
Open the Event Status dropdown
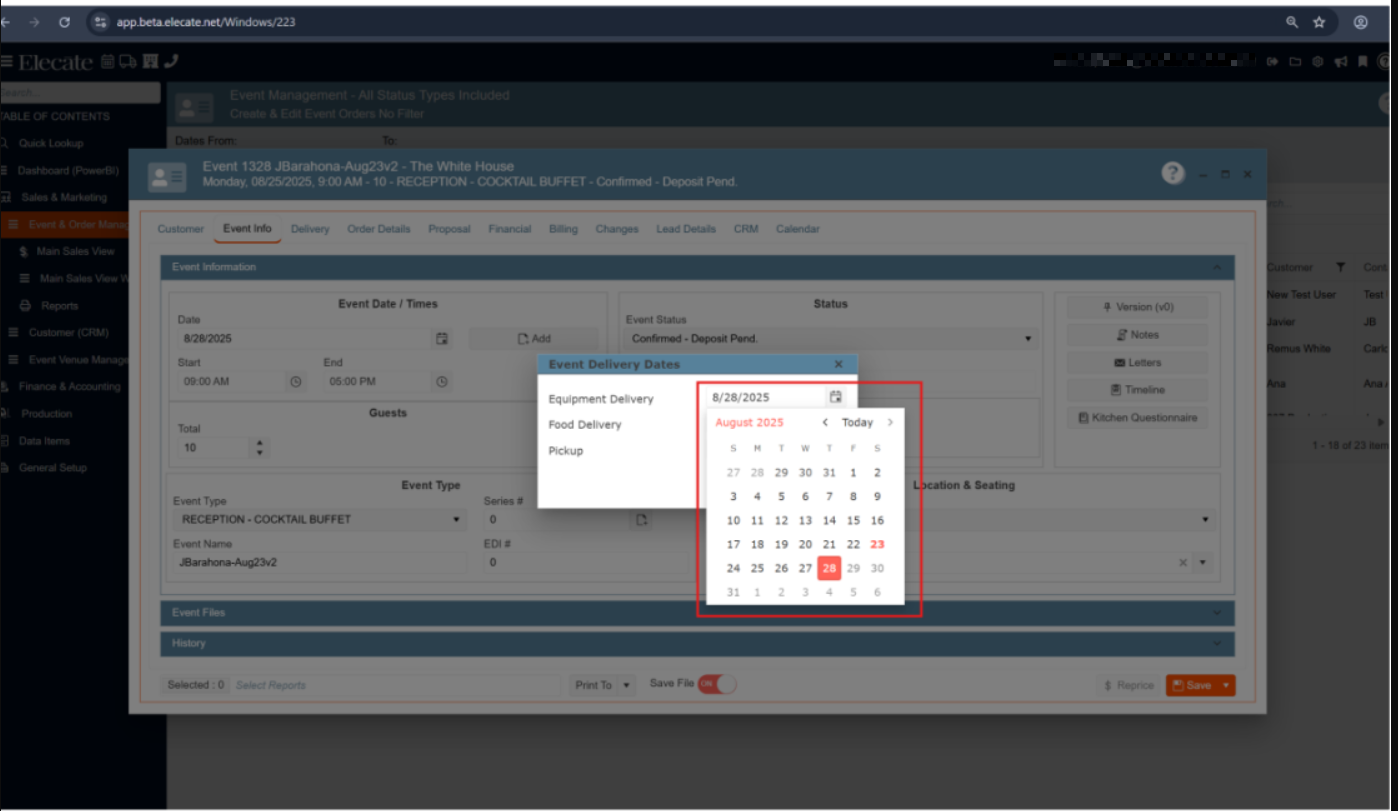click(x=1028, y=339)
